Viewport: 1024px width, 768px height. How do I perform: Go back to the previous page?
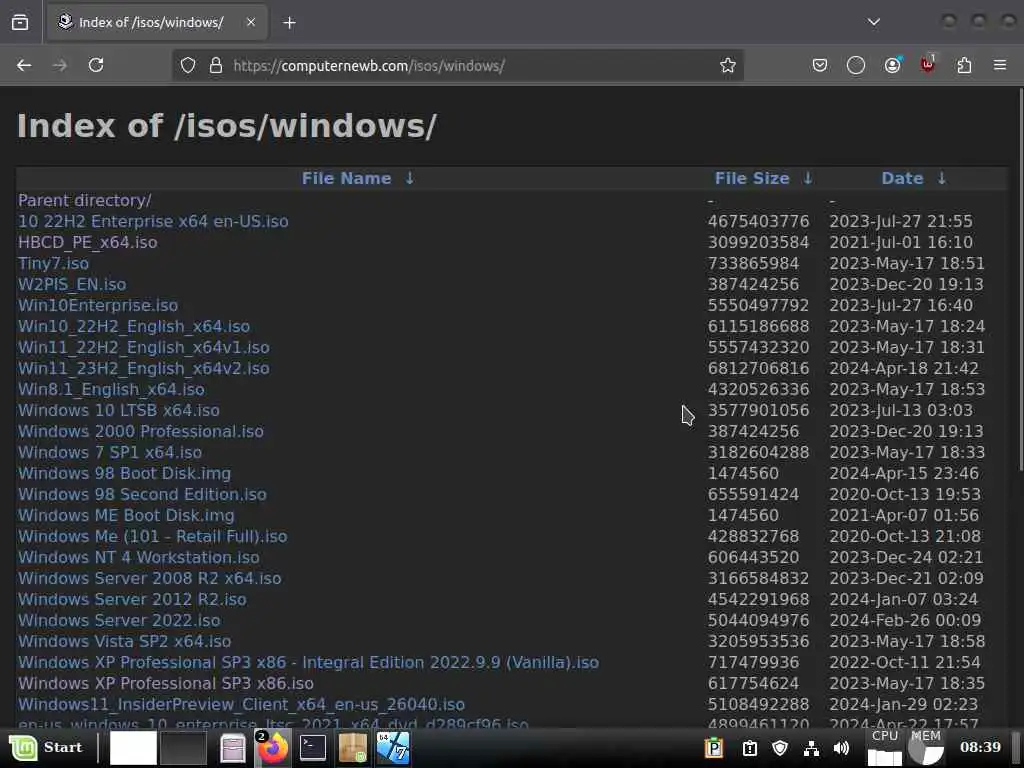click(x=24, y=65)
